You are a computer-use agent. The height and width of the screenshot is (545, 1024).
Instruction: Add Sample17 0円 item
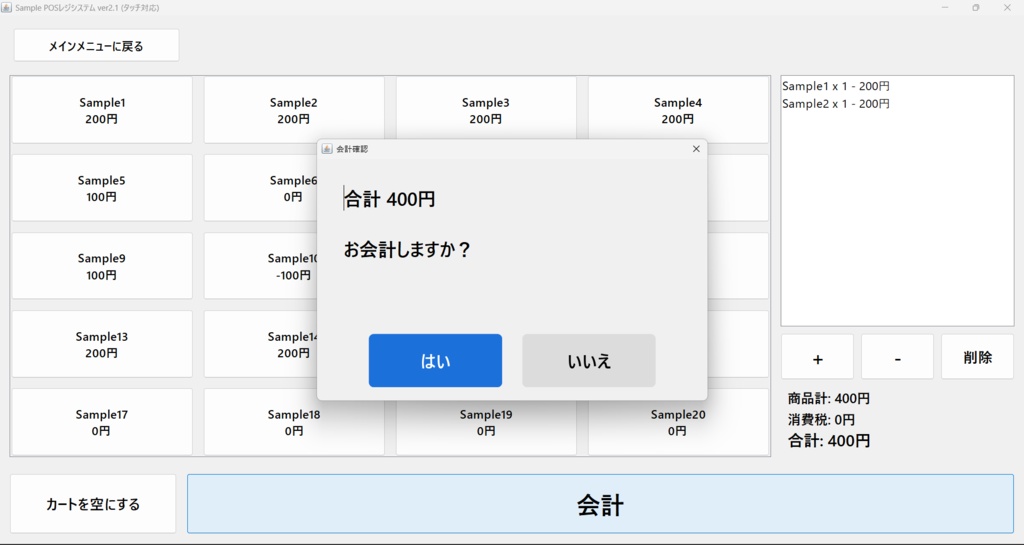click(102, 422)
